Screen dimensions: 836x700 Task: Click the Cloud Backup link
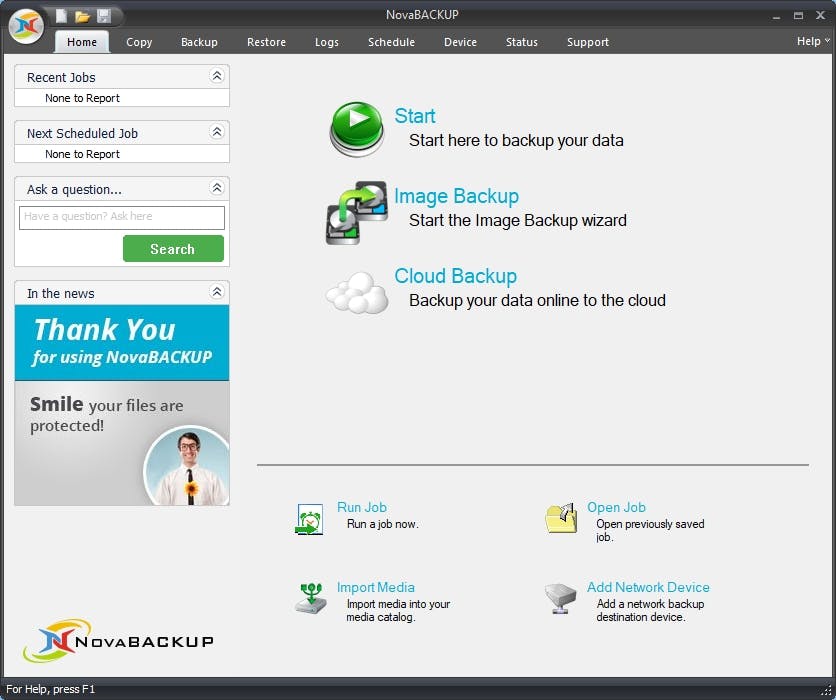coord(456,276)
